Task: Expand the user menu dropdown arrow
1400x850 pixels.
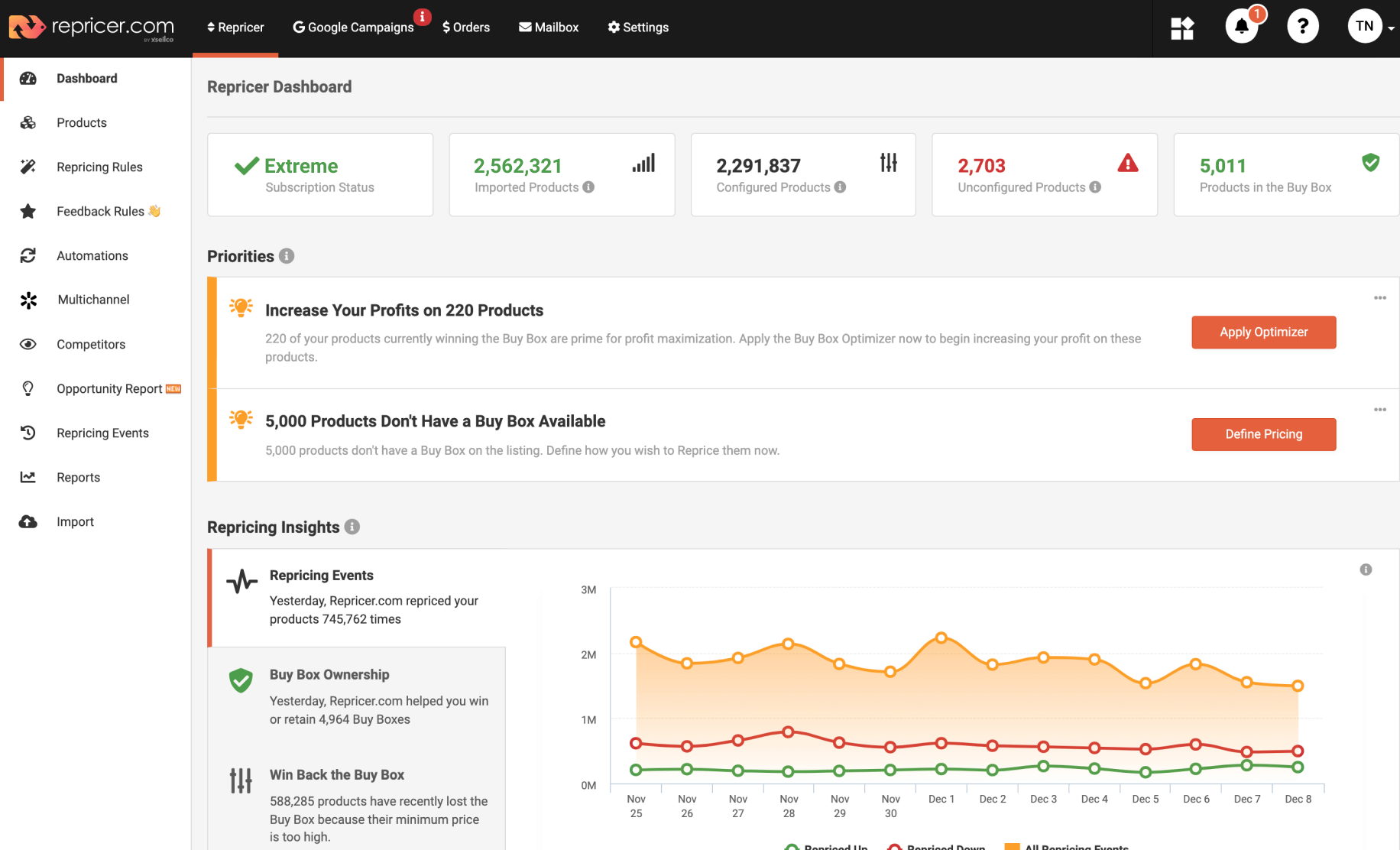Action: [x=1391, y=28]
